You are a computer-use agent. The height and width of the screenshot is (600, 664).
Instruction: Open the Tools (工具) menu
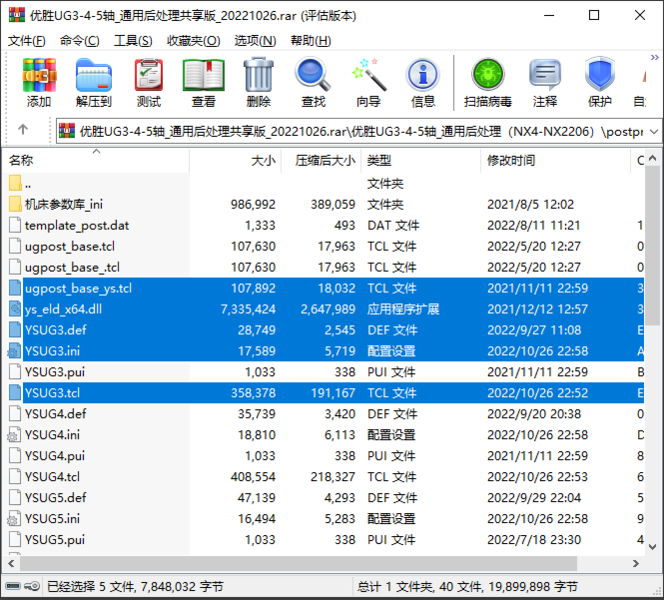133,41
